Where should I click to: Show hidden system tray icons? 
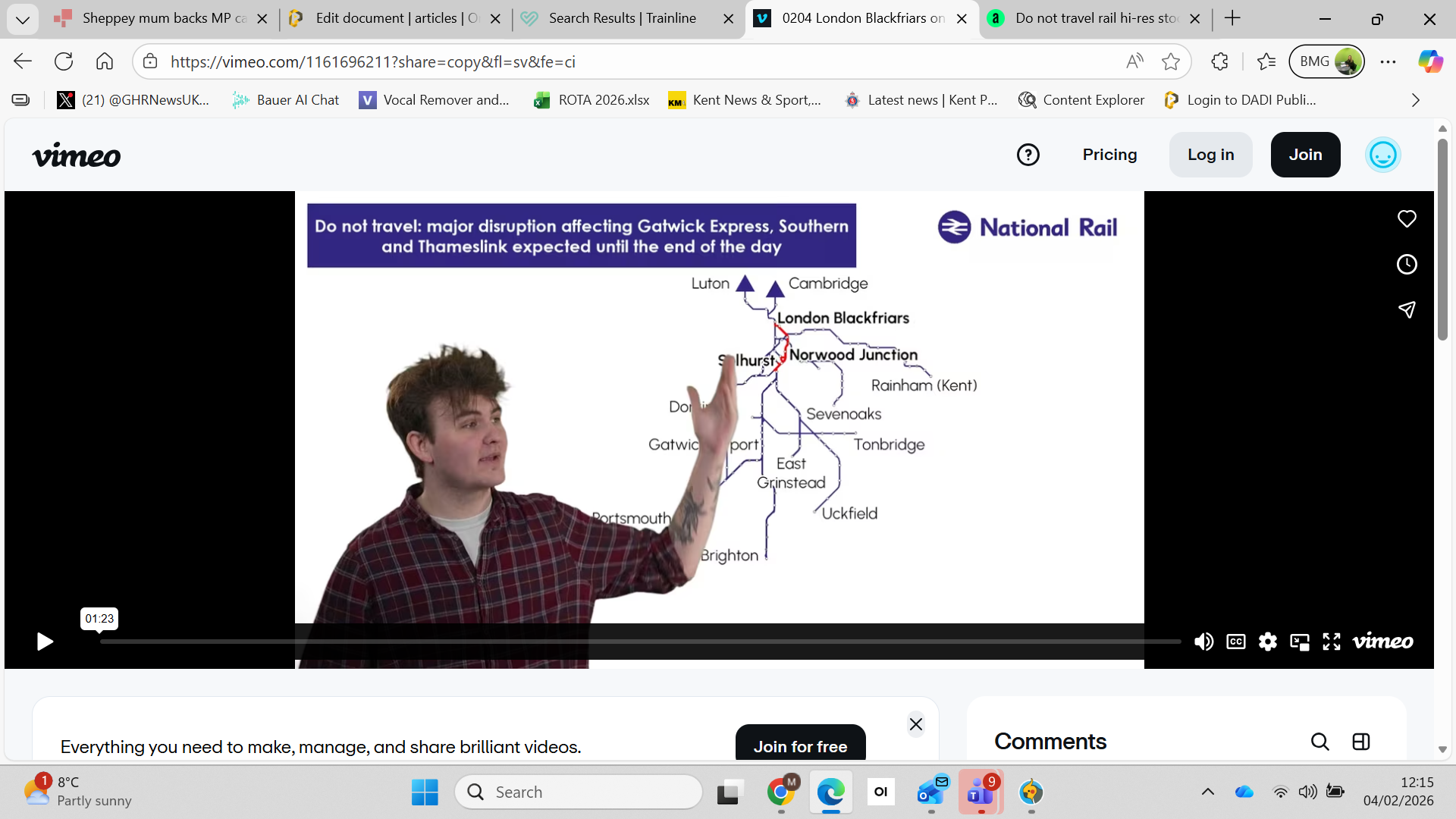(x=1208, y=792)
